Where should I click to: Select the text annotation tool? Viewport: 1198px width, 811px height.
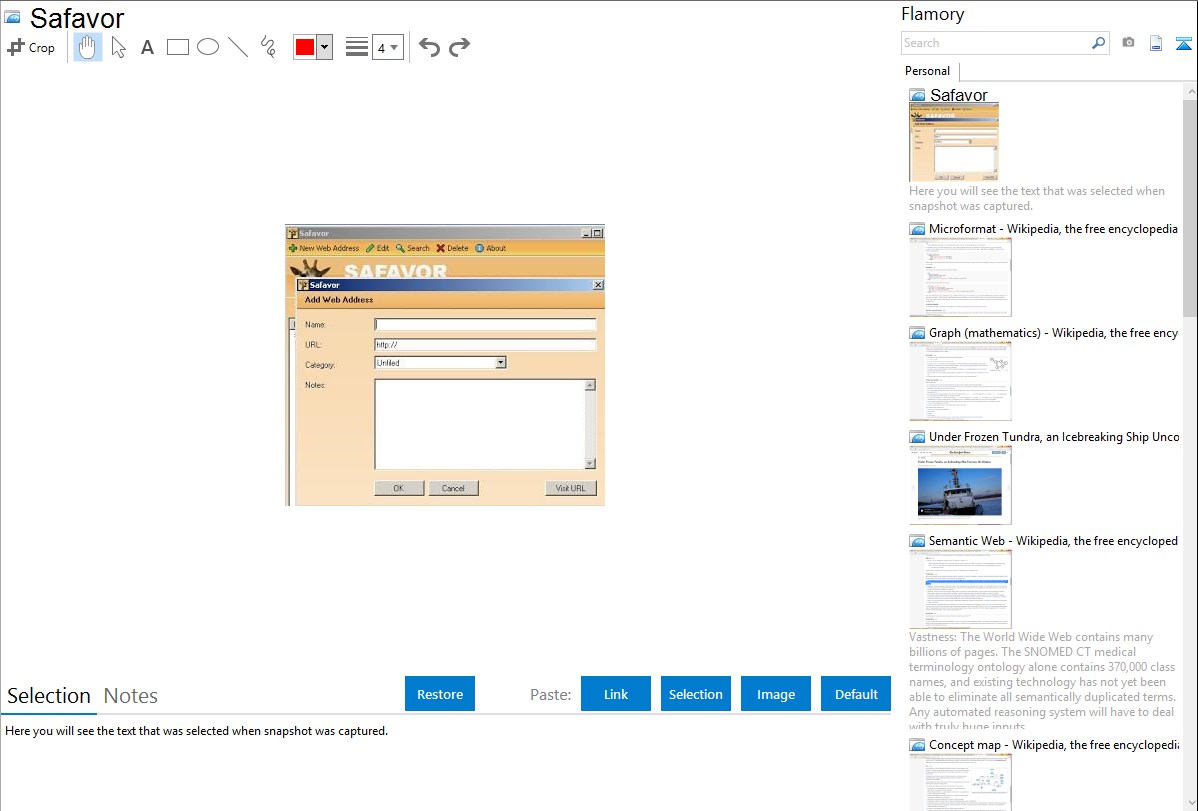coord(147,47)
